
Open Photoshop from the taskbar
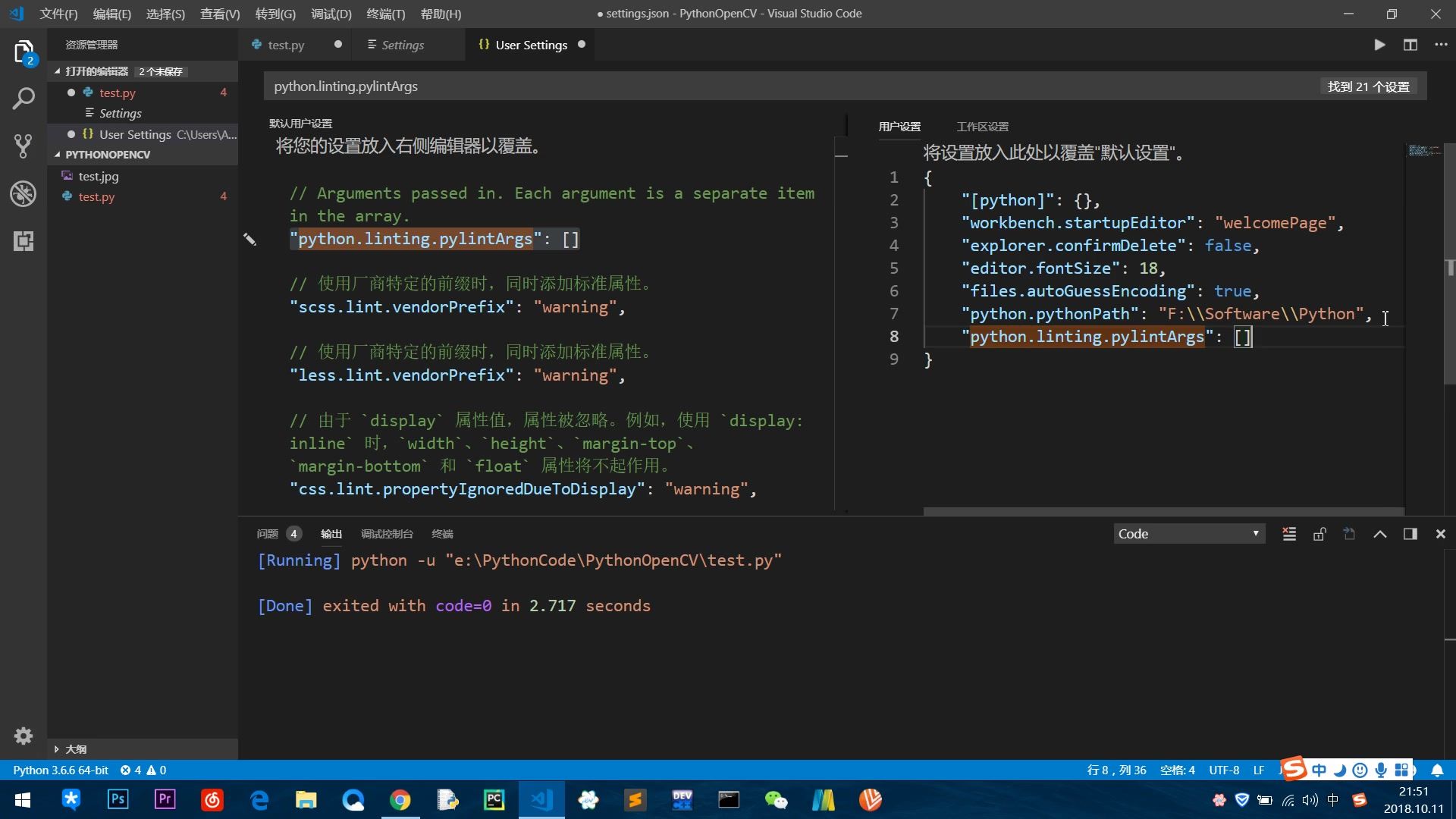pos(118,799)
